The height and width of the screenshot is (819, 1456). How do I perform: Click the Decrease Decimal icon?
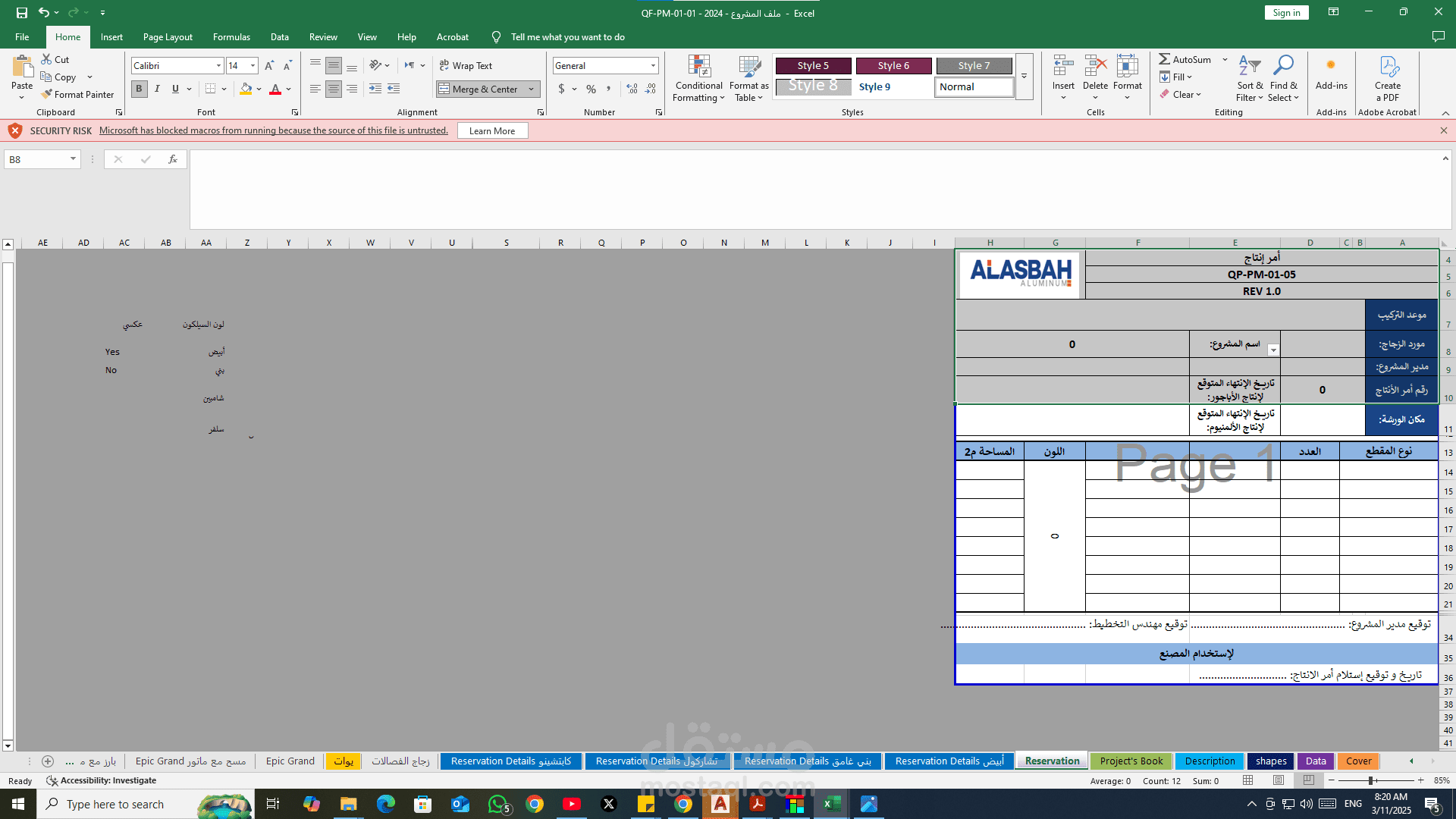click(651, 89)
